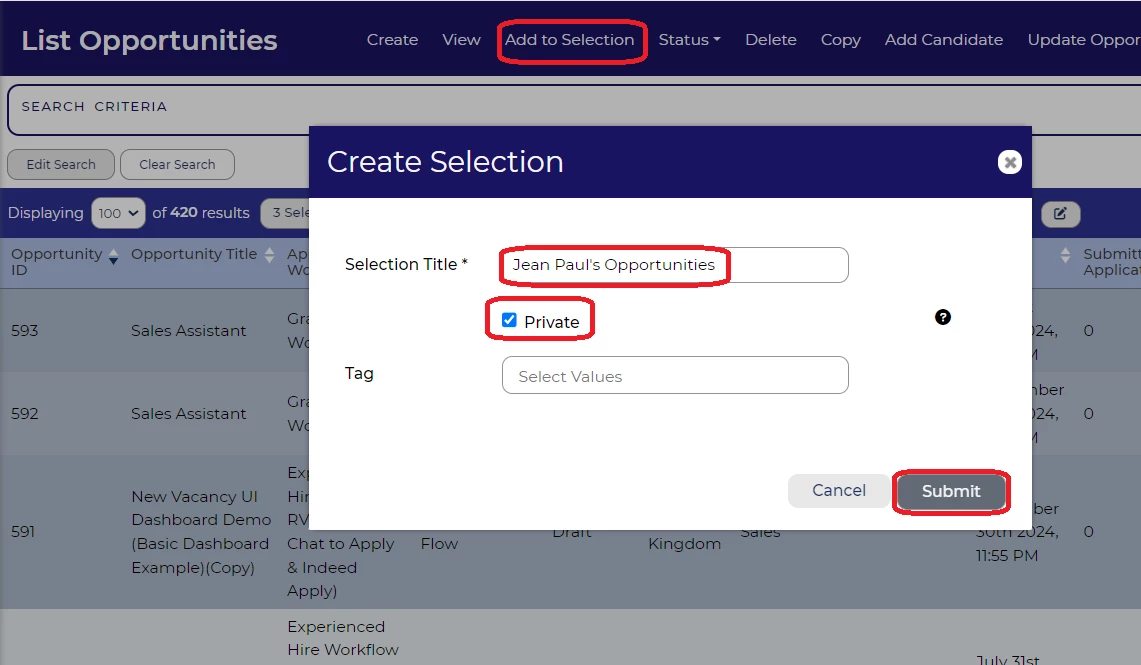
Task: Click the pencil edit icon above the table
Action: pos(1060,213)
